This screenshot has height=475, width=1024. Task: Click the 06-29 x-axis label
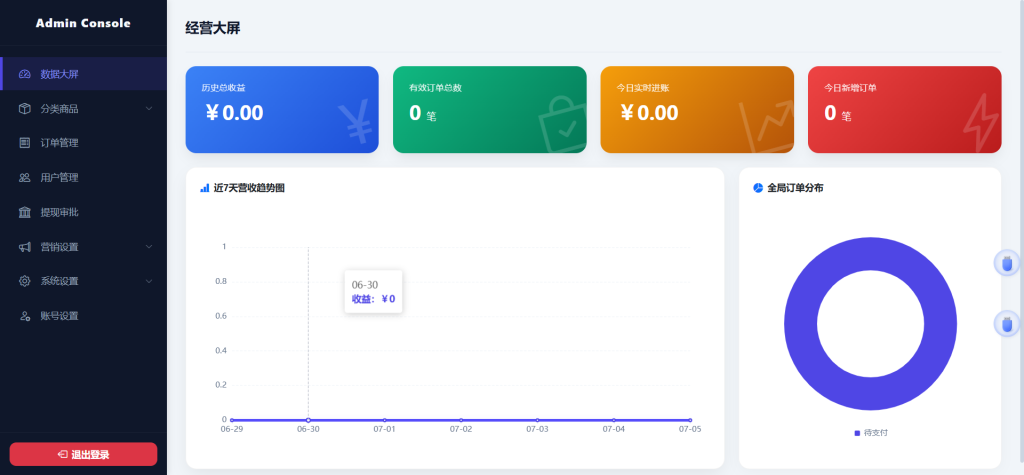click(232, 430)
